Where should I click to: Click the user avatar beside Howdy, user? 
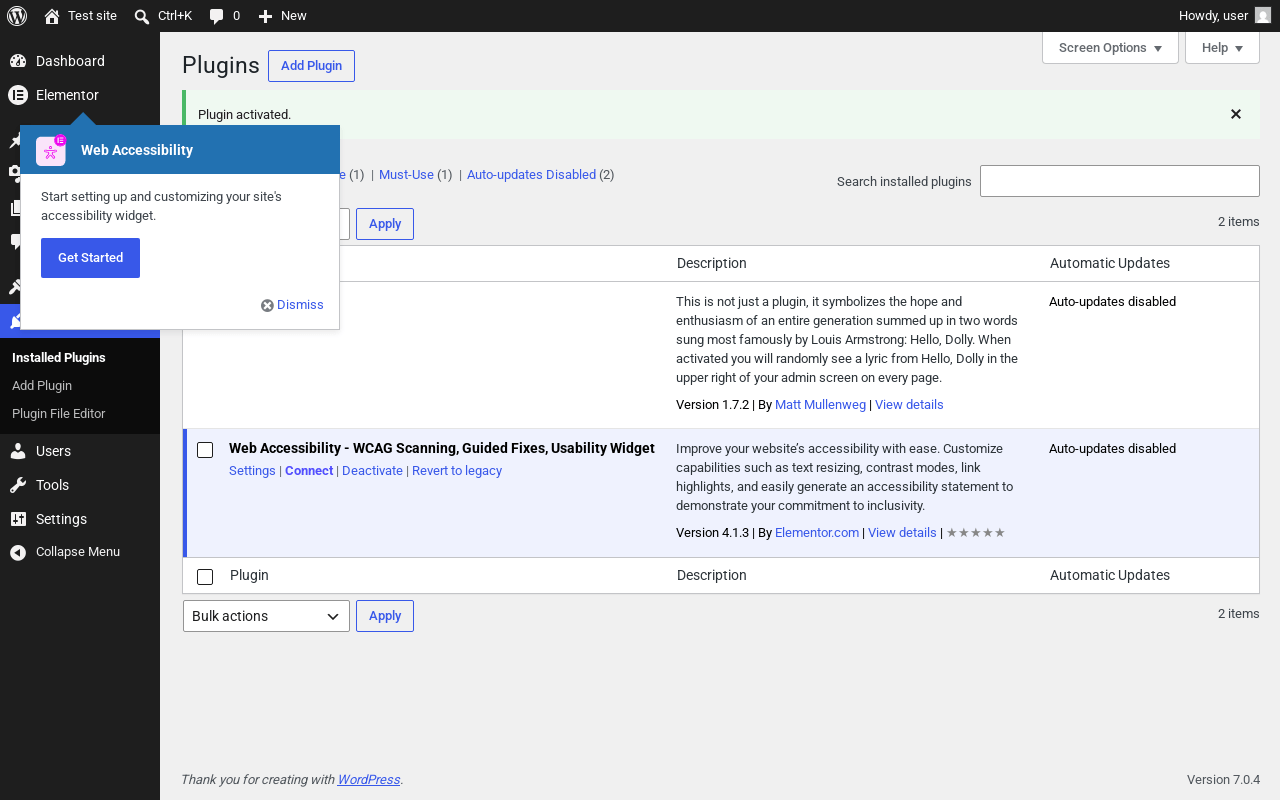coord(1263,16)
